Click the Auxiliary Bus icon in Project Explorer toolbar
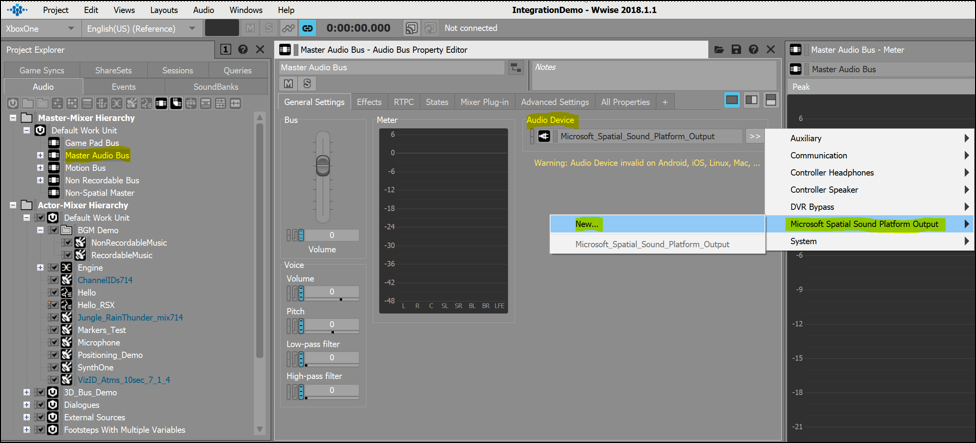This screenshot has height=443, width=976. 176,103
